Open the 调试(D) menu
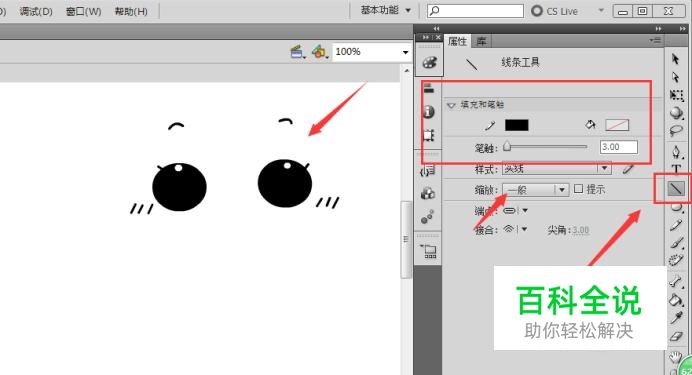Image resolution: width=692 pixels, height=375 pixels. (x=36, y=11)
